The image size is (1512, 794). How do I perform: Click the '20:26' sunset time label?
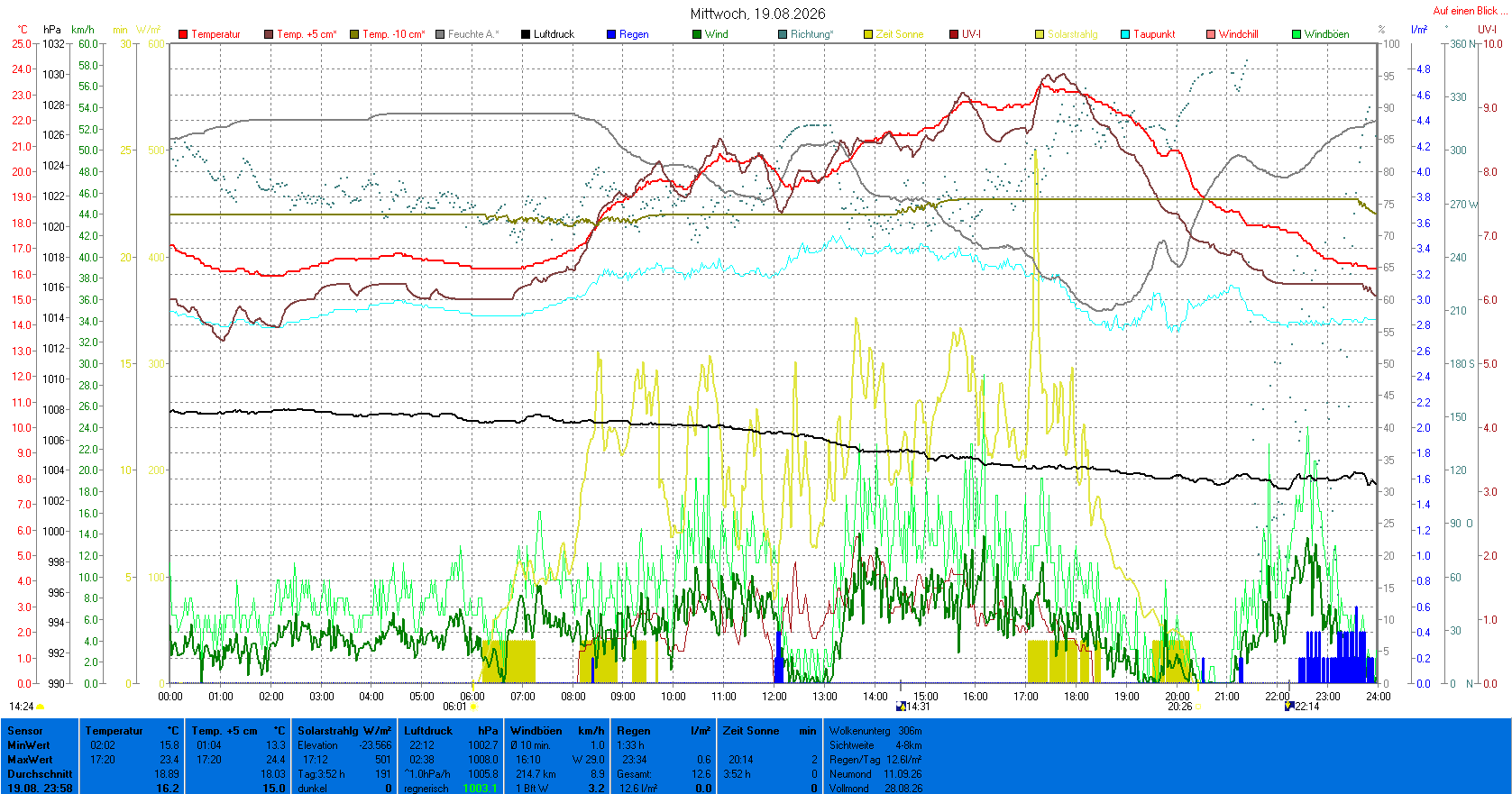tap(1180, 707)
